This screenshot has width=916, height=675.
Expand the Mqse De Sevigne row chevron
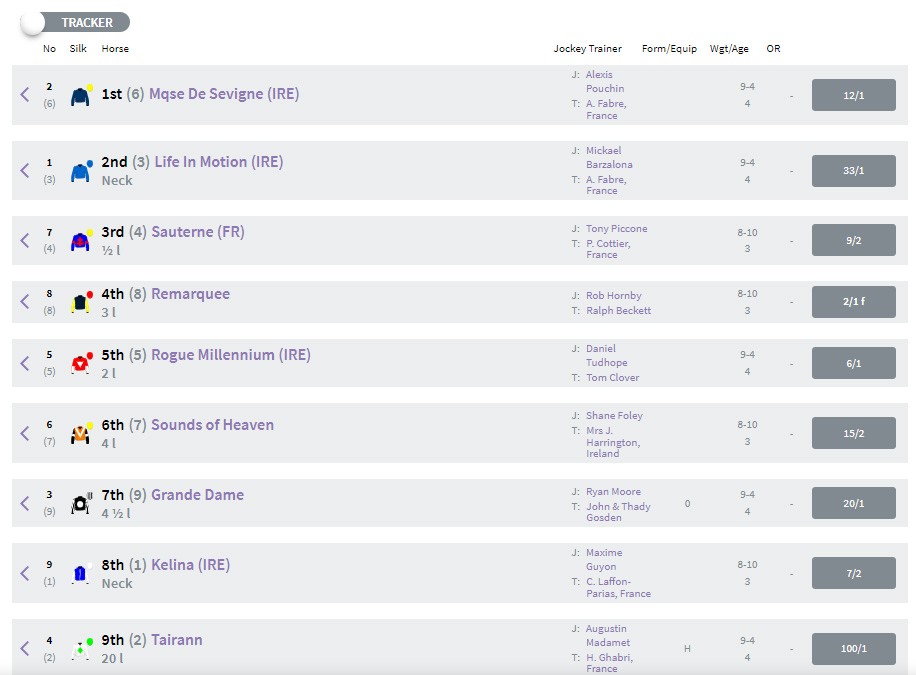25,95
